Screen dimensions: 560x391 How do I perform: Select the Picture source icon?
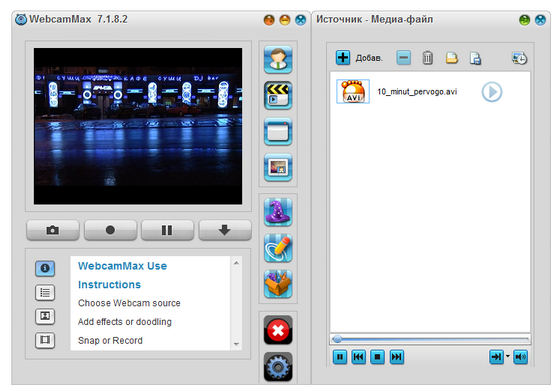278,167
